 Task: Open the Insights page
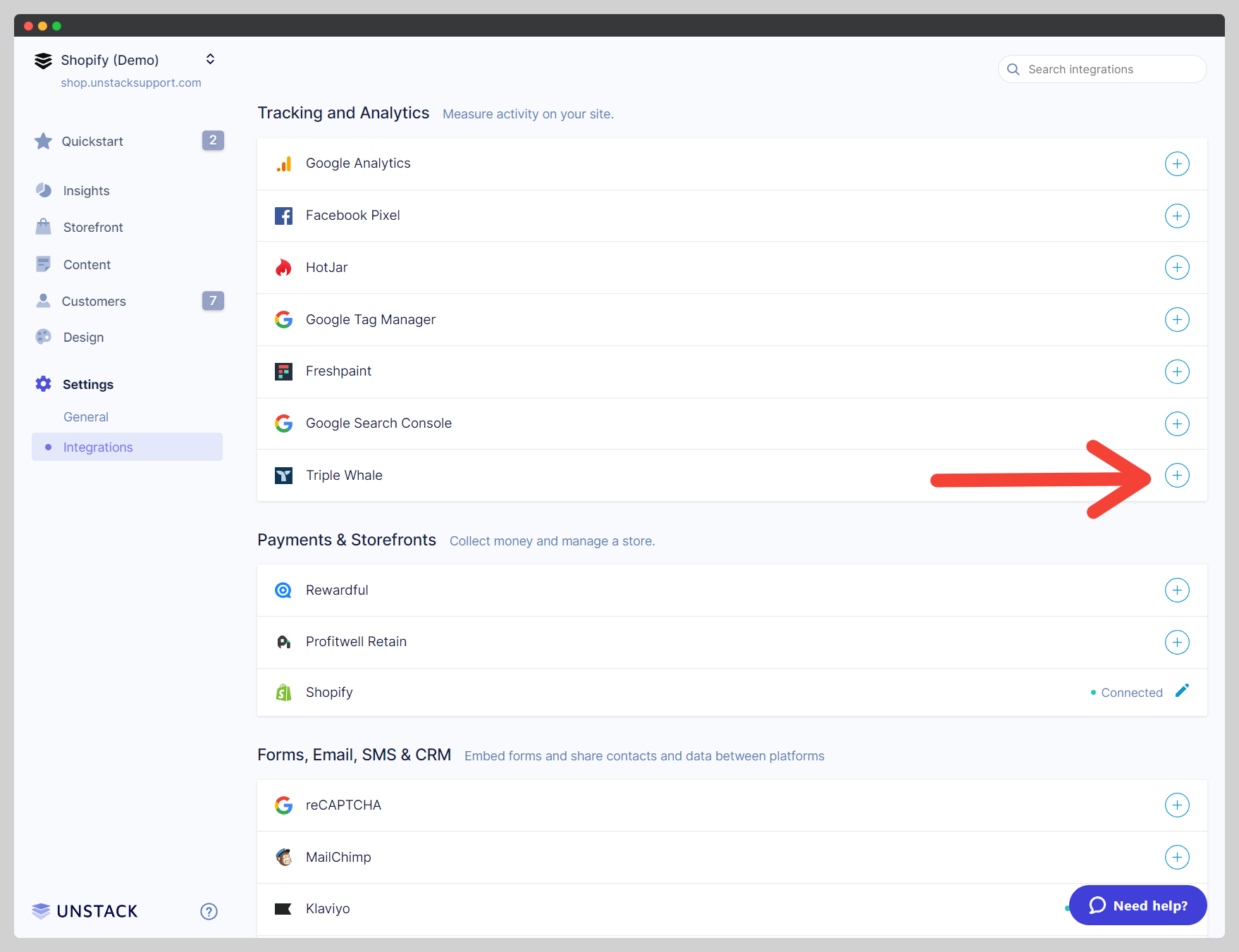(x=86, y=191)
